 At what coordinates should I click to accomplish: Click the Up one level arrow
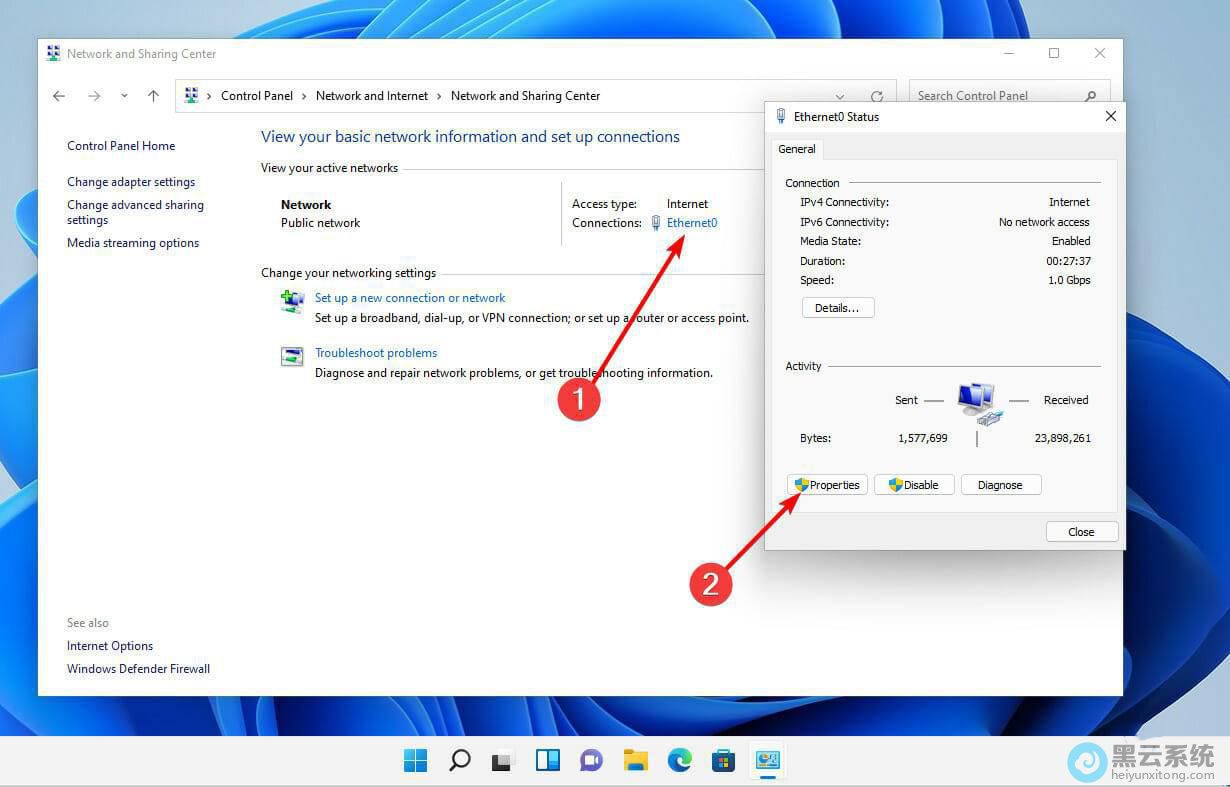(x=153, y=96)
